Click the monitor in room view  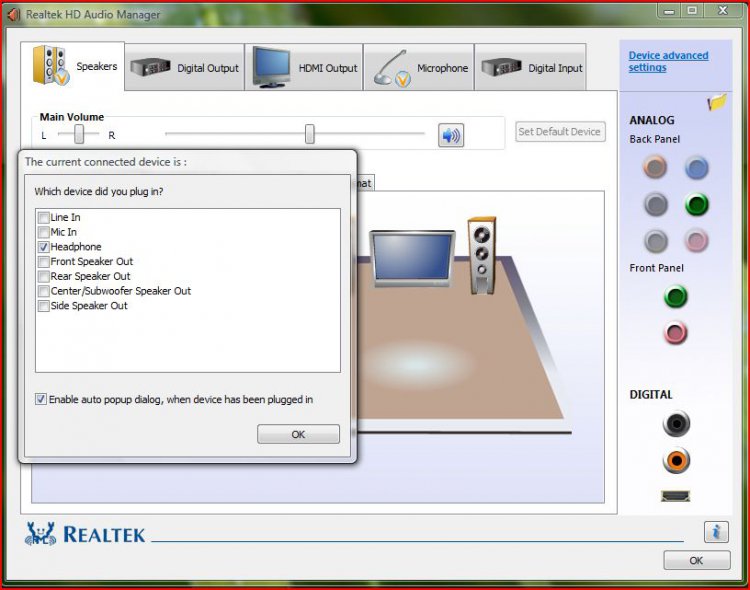(412, 258)
